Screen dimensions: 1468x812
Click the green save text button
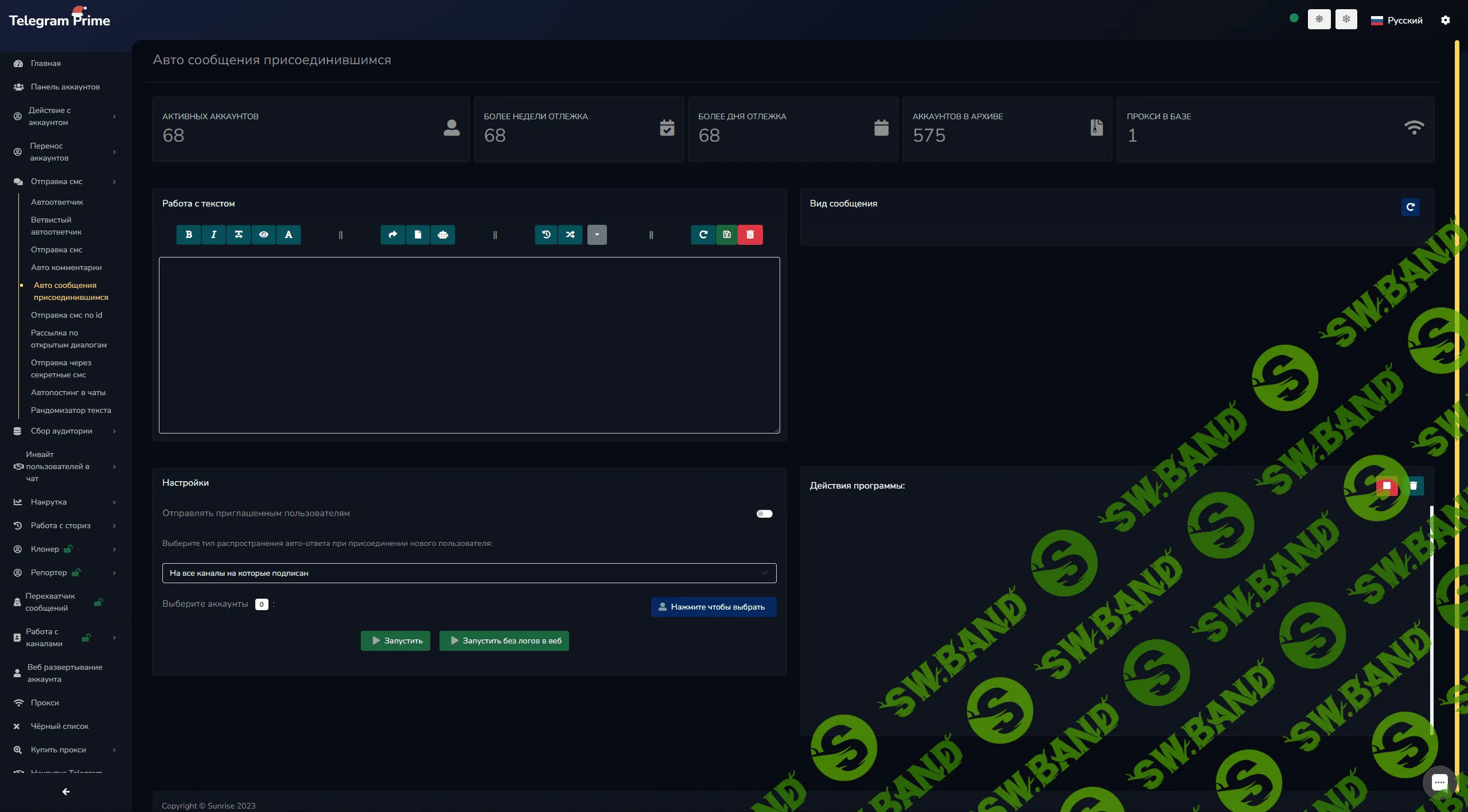(x=727, y=235)
